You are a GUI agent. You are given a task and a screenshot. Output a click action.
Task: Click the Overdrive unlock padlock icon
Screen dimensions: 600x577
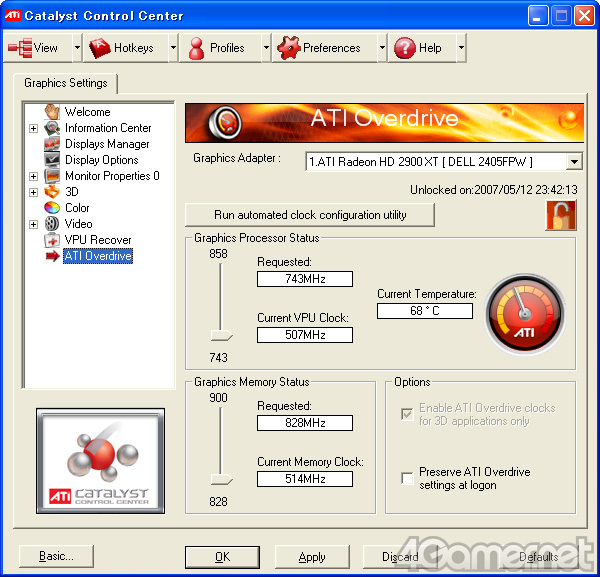(561, 215)
